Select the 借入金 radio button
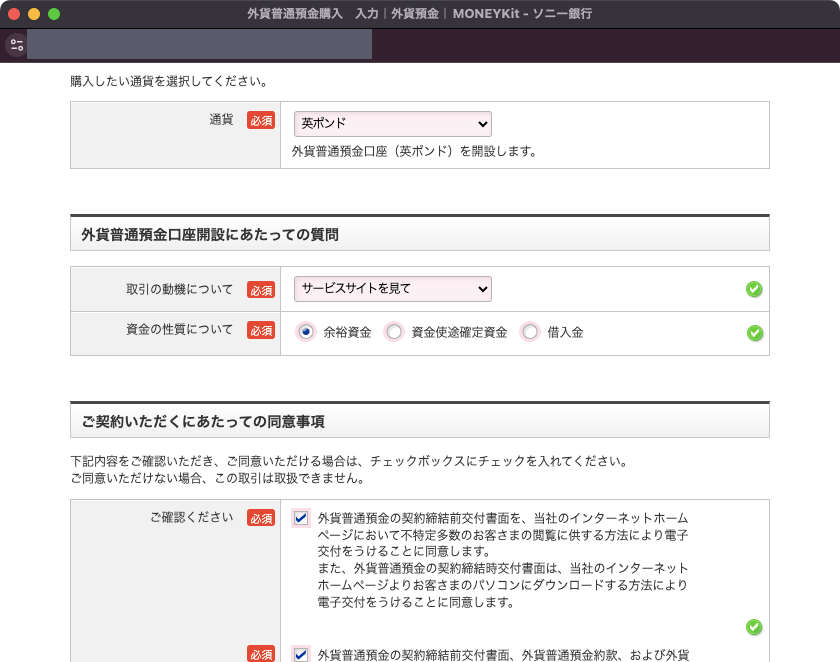 click(x=530, y=332)
